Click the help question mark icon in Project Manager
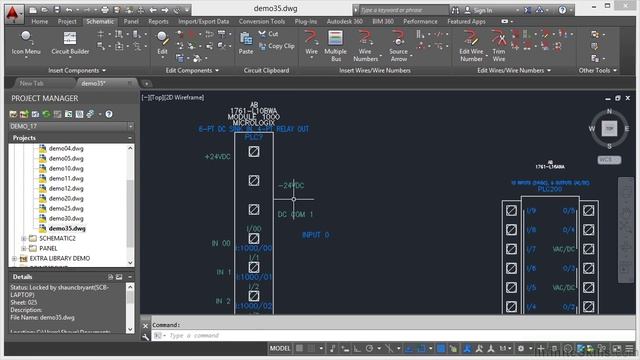This screenshot has height=360, width=640. tap(109, 114)
